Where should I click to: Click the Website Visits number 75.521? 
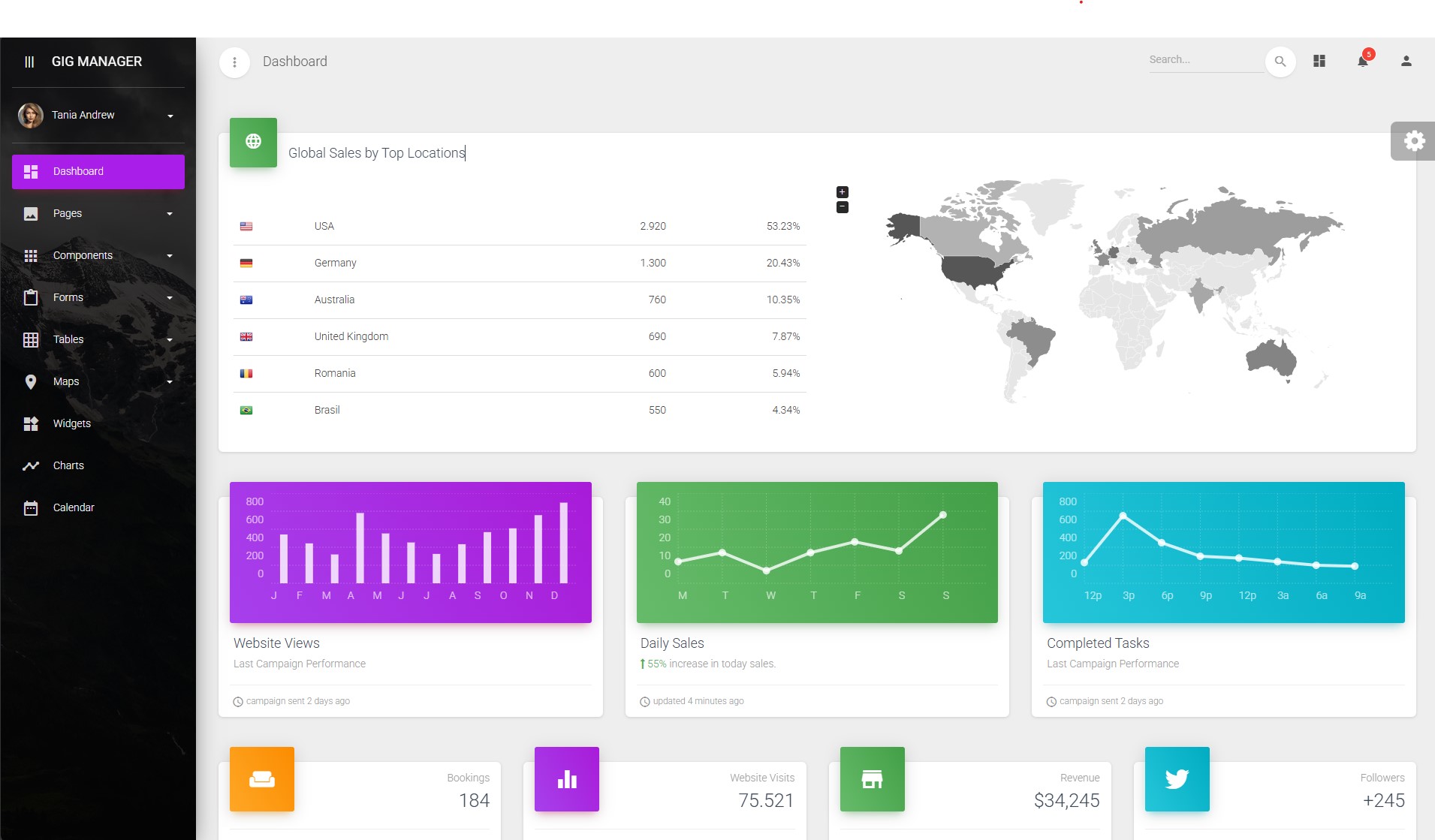[766, 801]
